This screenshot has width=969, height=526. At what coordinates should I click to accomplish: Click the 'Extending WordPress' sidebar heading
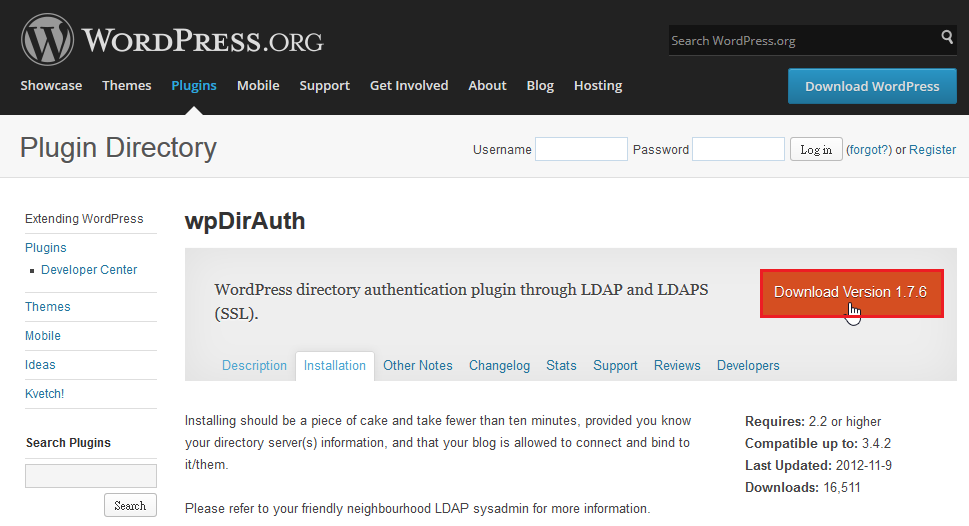(x=84, y=219)
